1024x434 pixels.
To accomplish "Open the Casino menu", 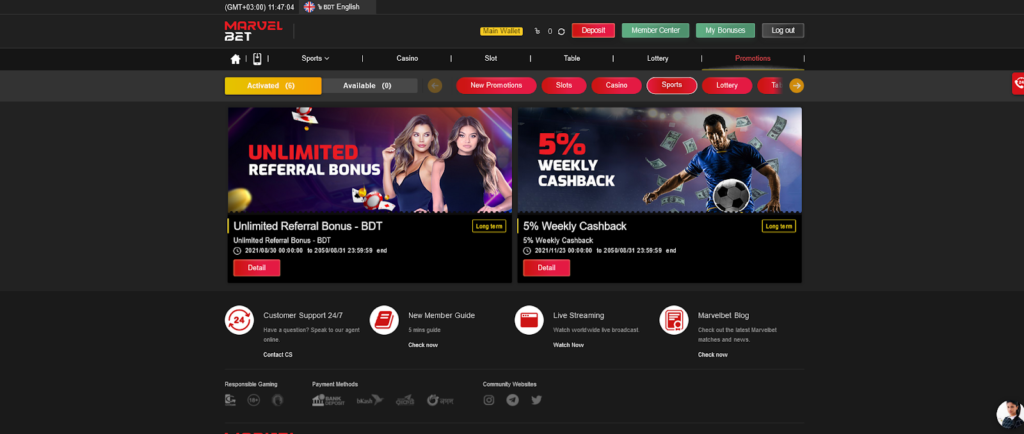I will tap(407, 59).
